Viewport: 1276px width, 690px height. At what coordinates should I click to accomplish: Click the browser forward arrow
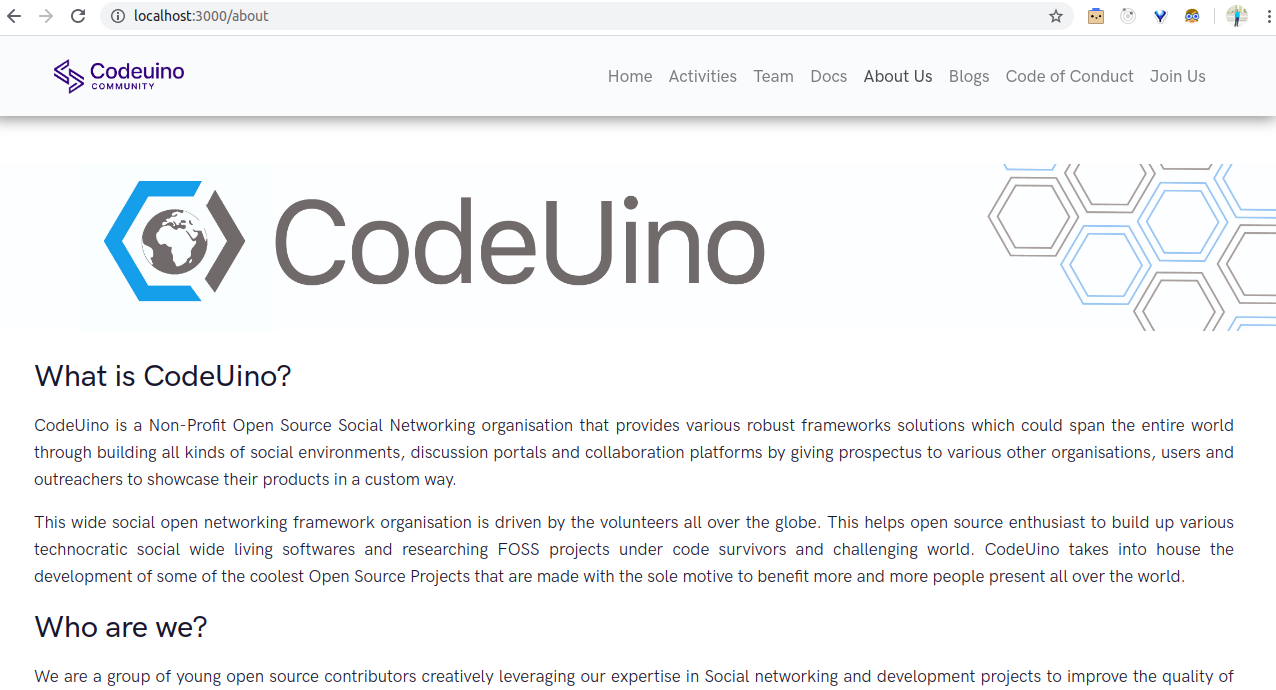coord(46,16)
